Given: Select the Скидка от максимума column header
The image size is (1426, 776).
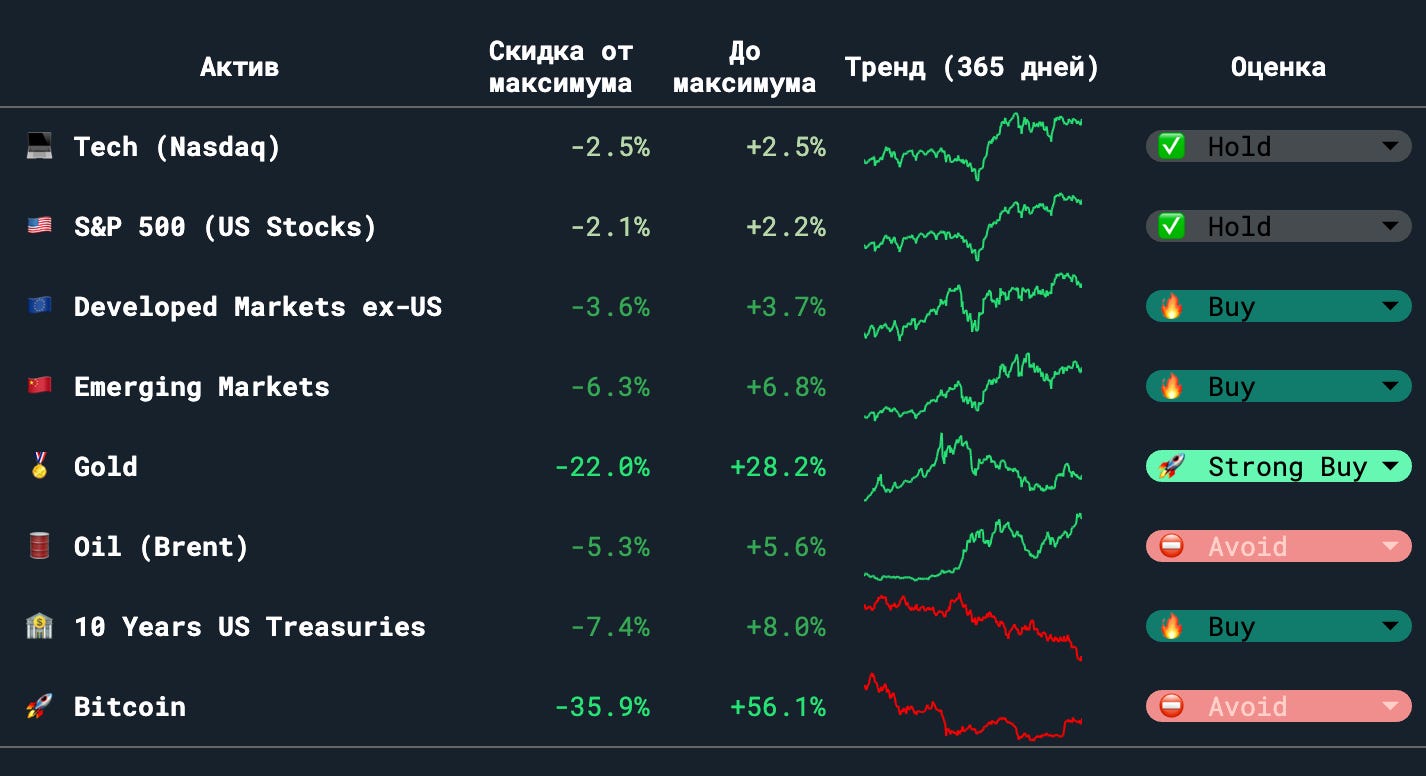Looking at the screenshot, I should click(x=560, y=67).
